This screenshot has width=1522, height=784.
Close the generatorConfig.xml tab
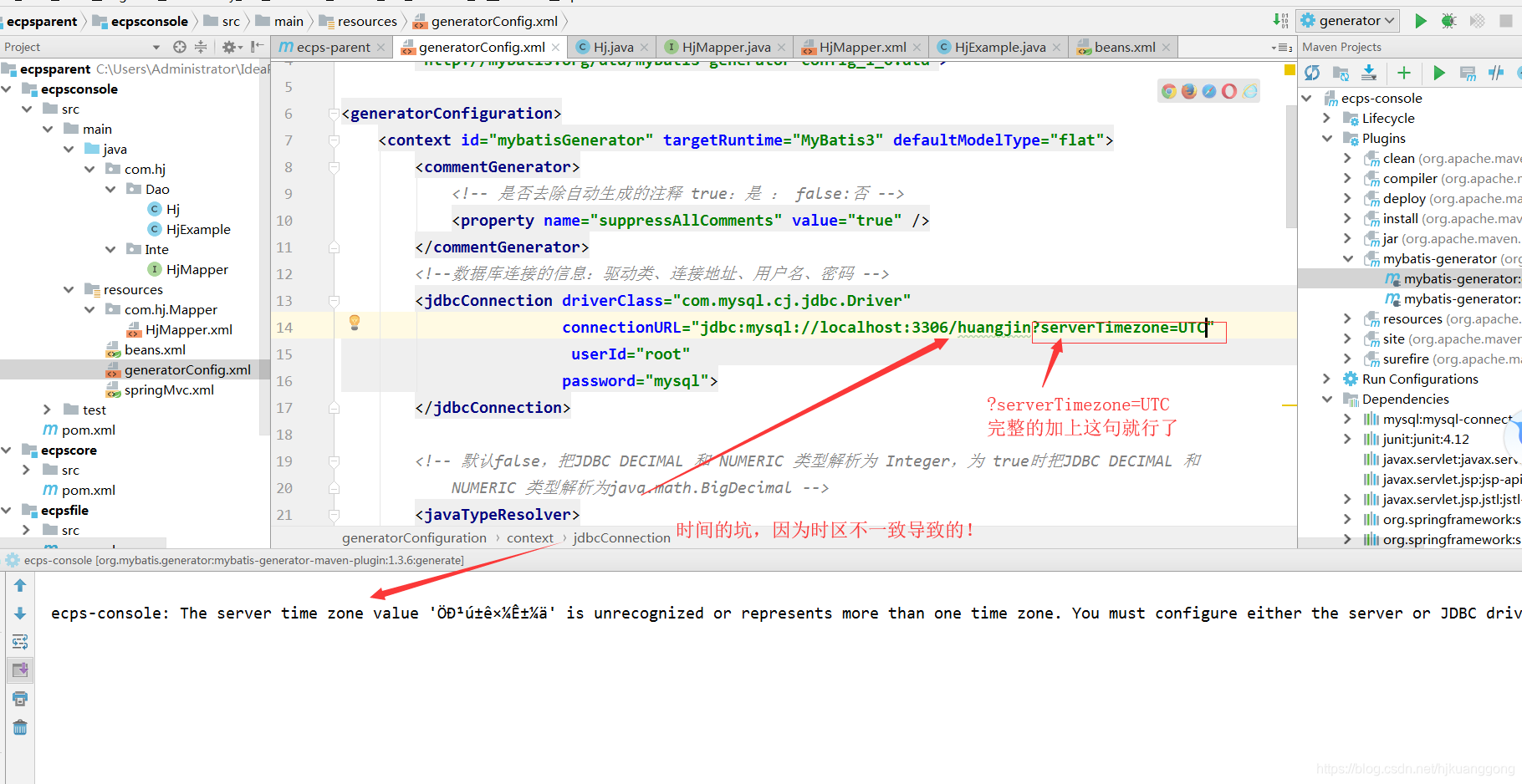(x=556, y=48)
